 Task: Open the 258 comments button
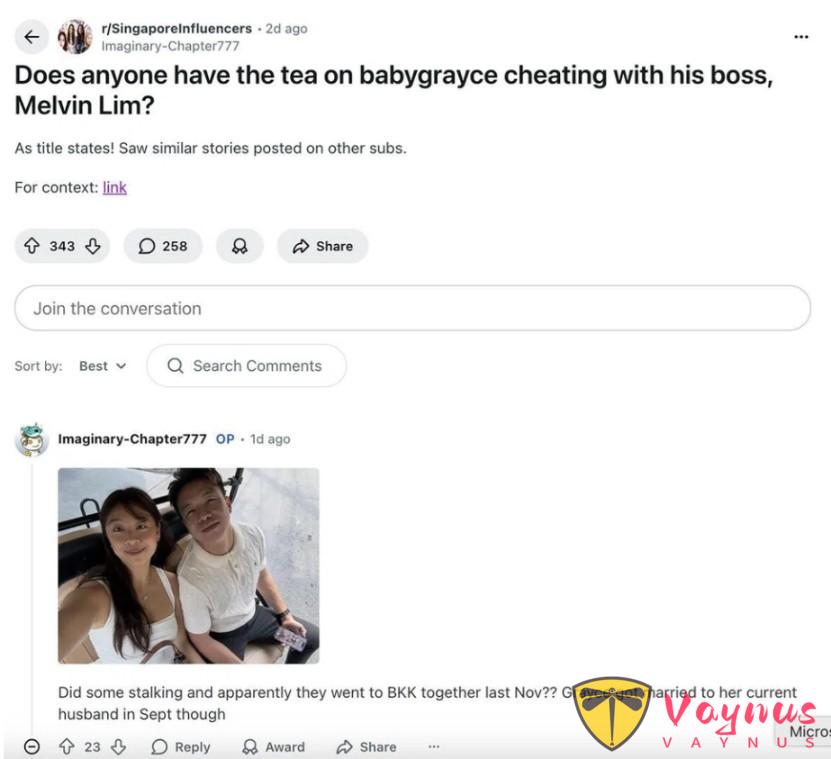163,246
